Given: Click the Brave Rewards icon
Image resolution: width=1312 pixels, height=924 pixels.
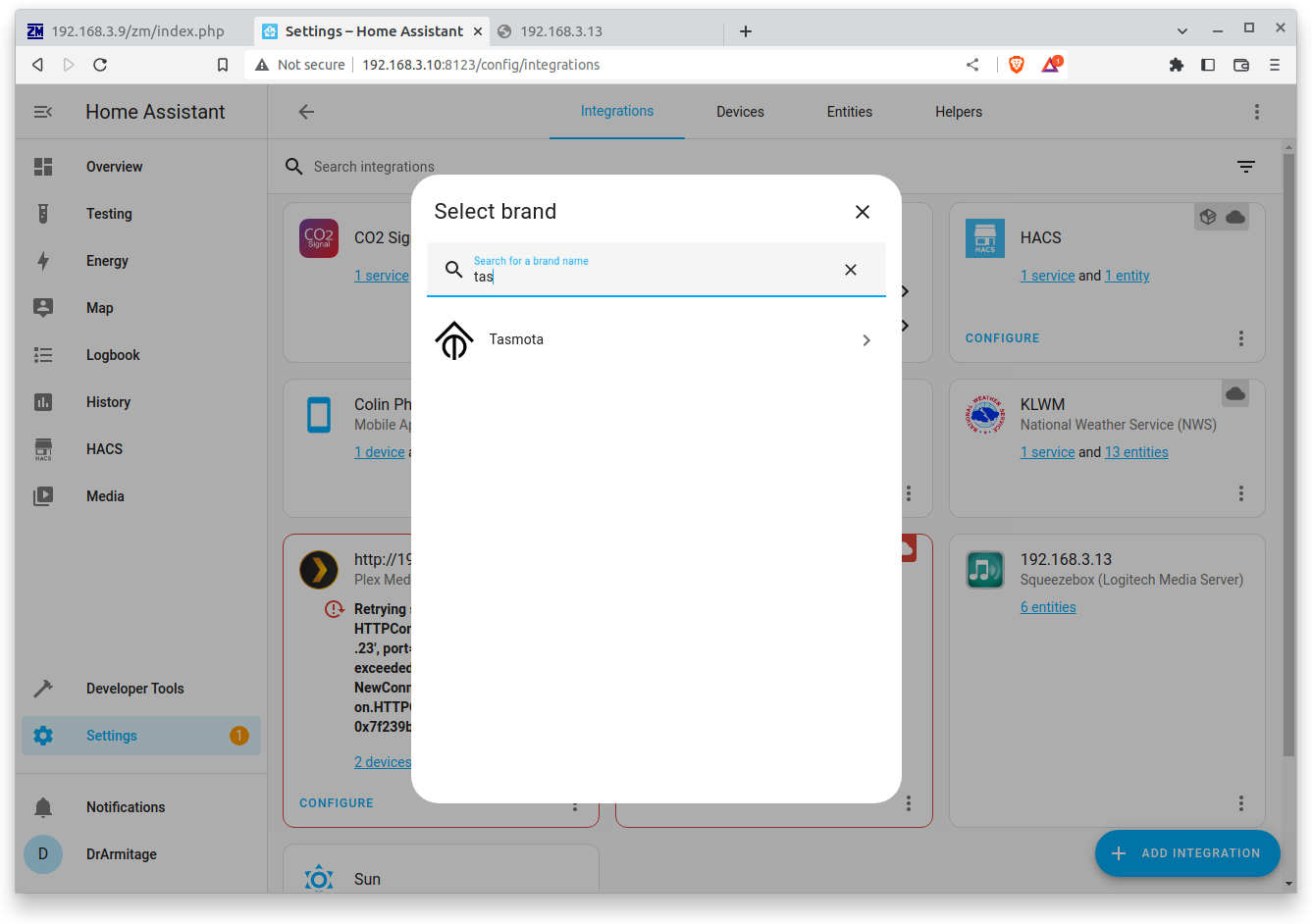Looking at the screenshot, I should click(1051, 65).
